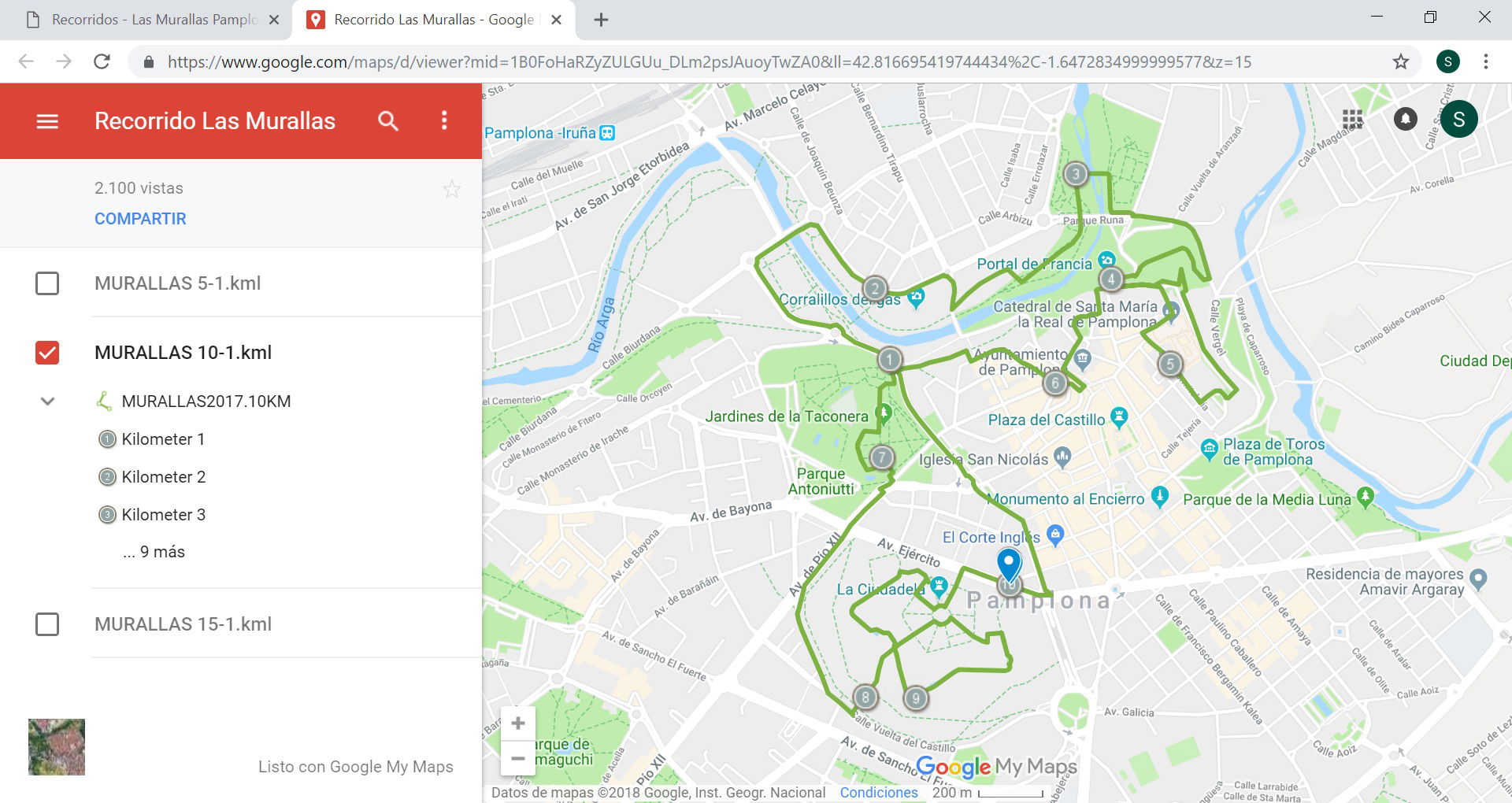Enable the MURALLAS 15-1.kml layer checkbox
Image resolution: width=1512 pixels, height=803 pixels.
tap(47, 624)
